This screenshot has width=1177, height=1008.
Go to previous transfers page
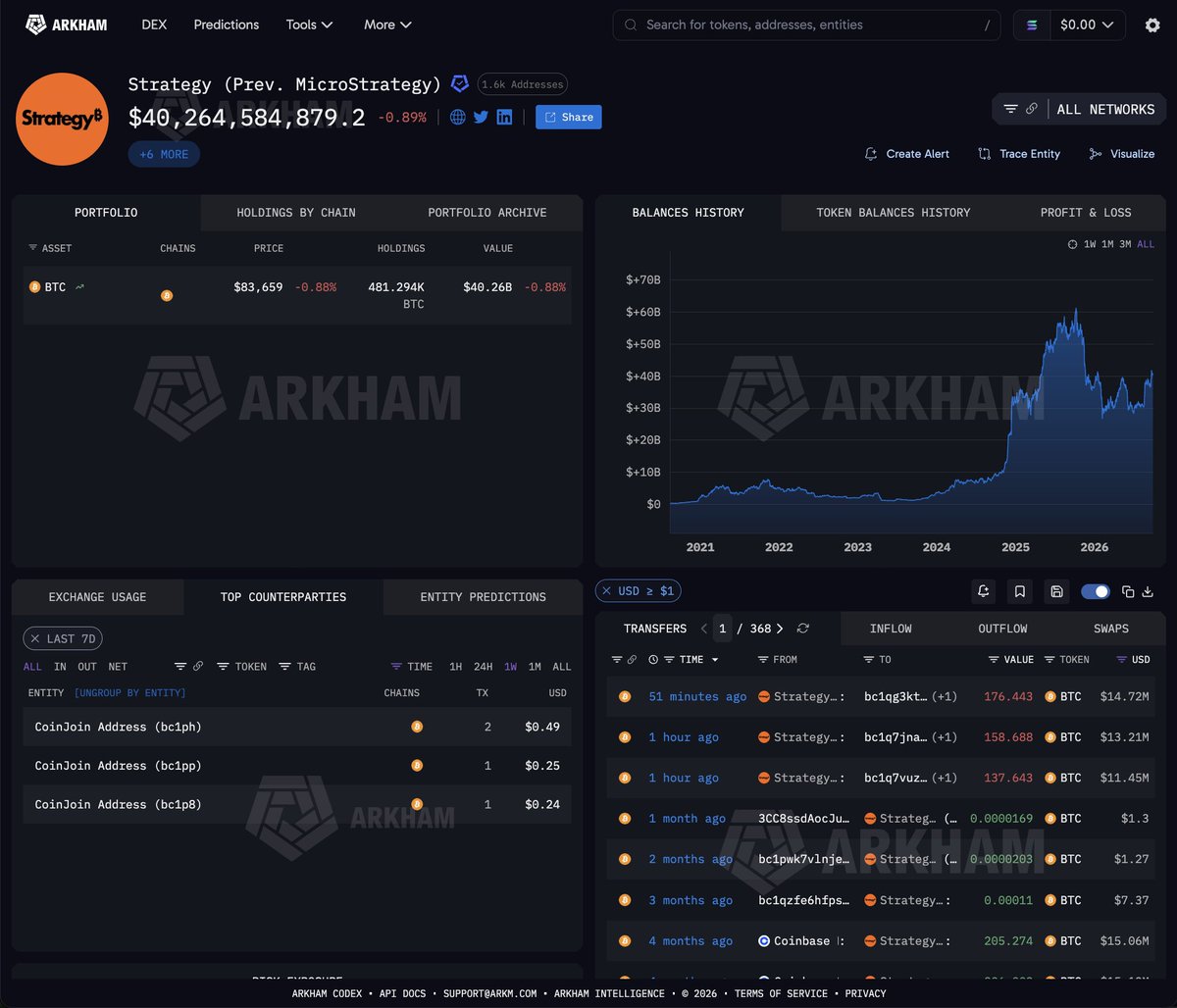click(x=703, y=629)
